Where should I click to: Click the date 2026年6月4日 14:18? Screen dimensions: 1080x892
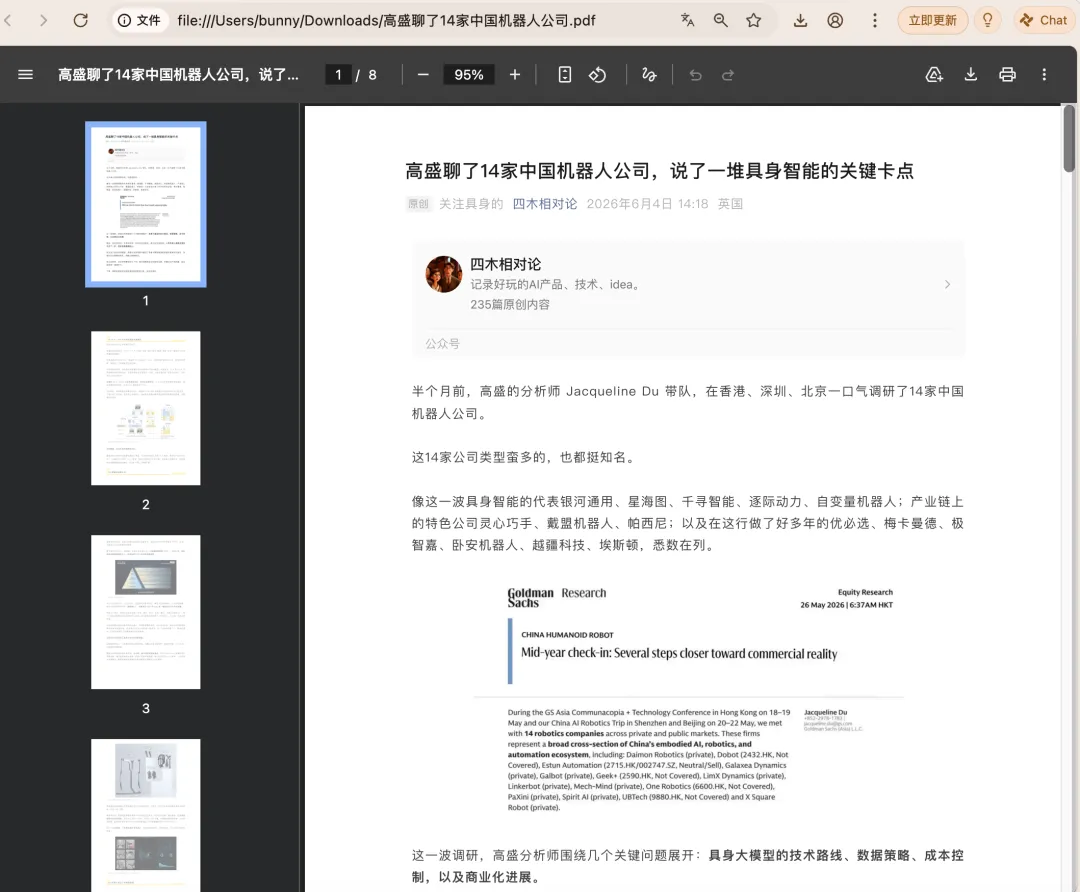pyautogui.click(x=647, y=204)
